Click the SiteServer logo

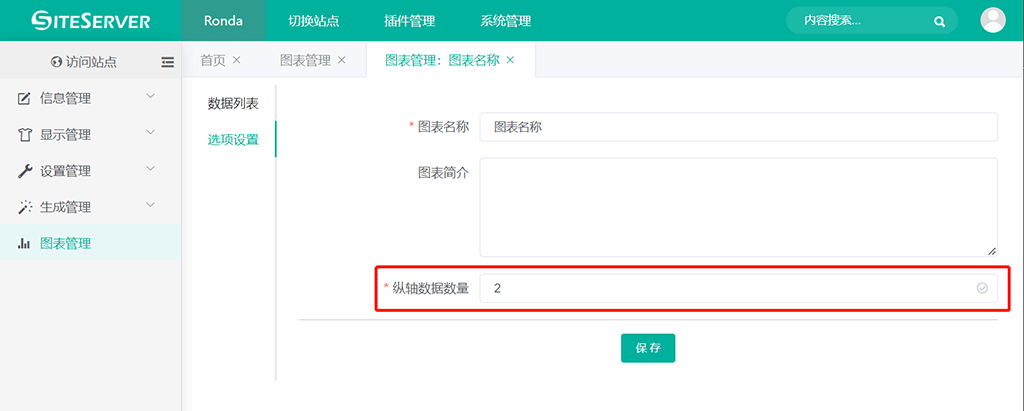(90, 20)
